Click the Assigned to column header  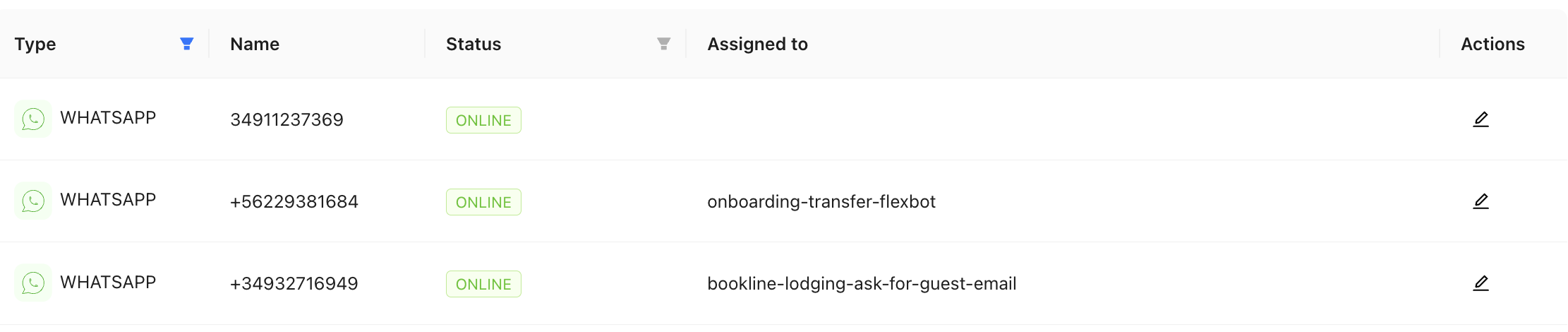coord(757,44)
